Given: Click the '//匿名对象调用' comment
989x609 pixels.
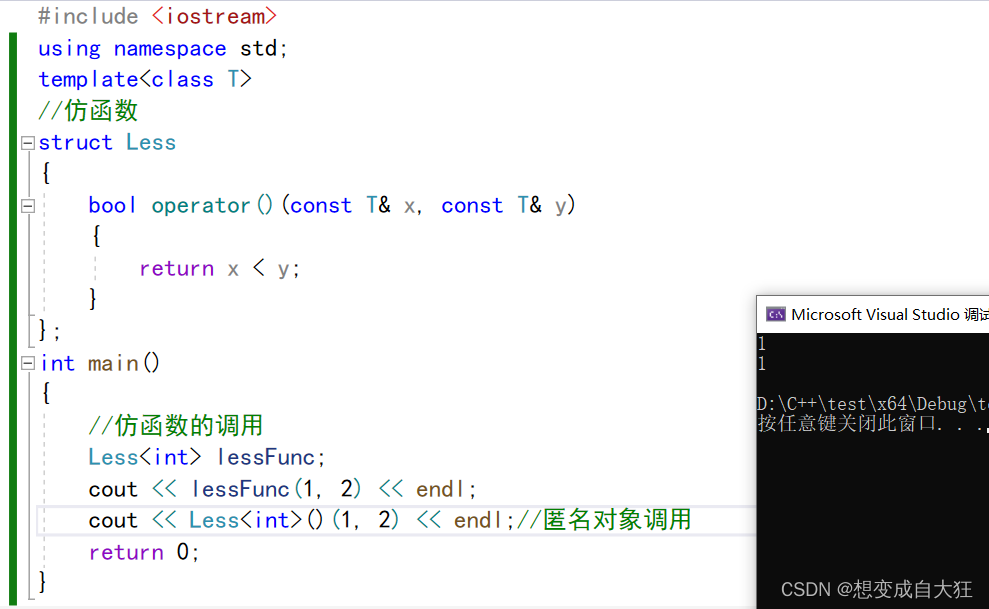Looking at the screenshot, I should click(604, 520).
